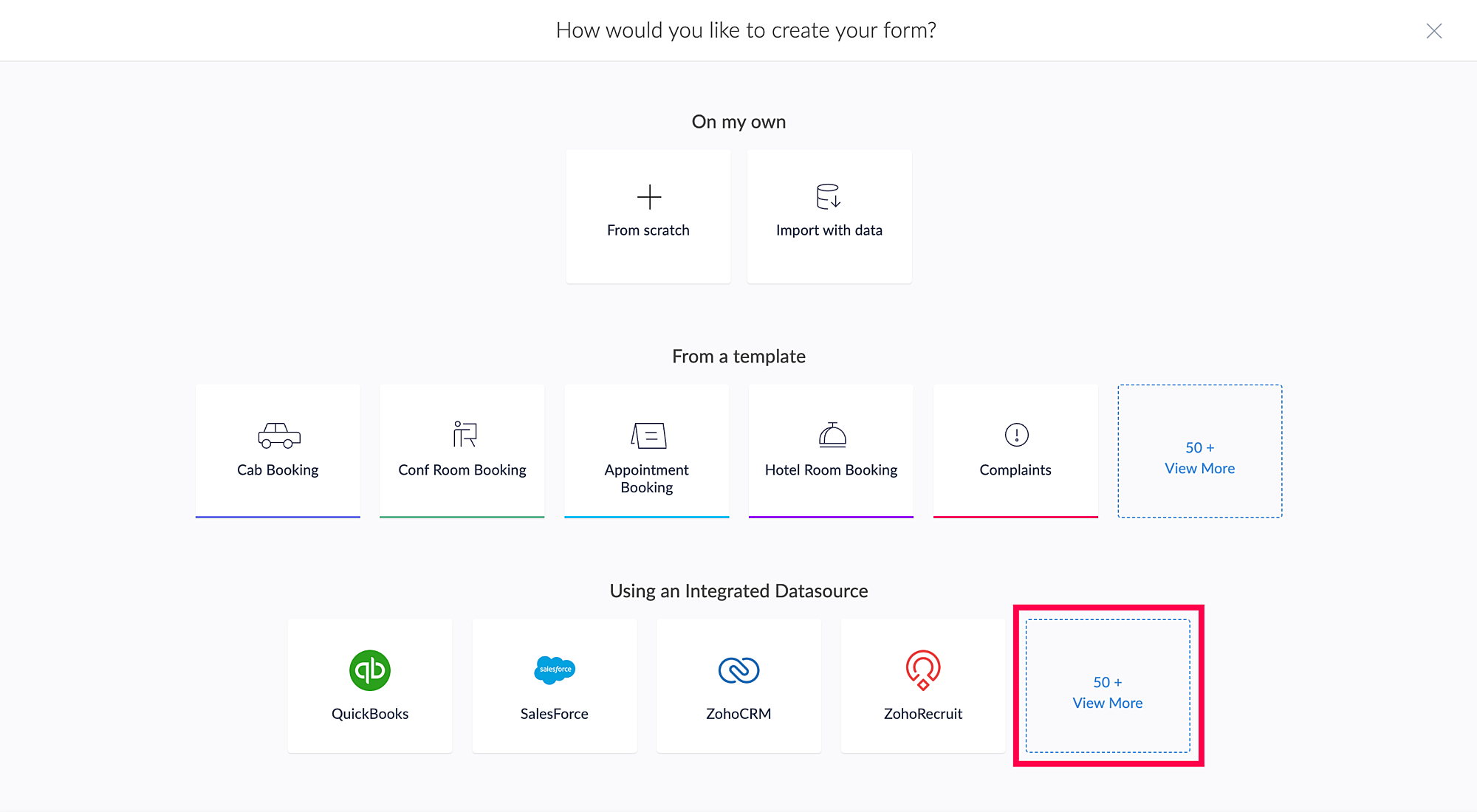This screenshot has width=1477, height=812.
Task: Click the Conf Room Booking presenter icon
Action: pyautogui.click(x=464, y=434)
